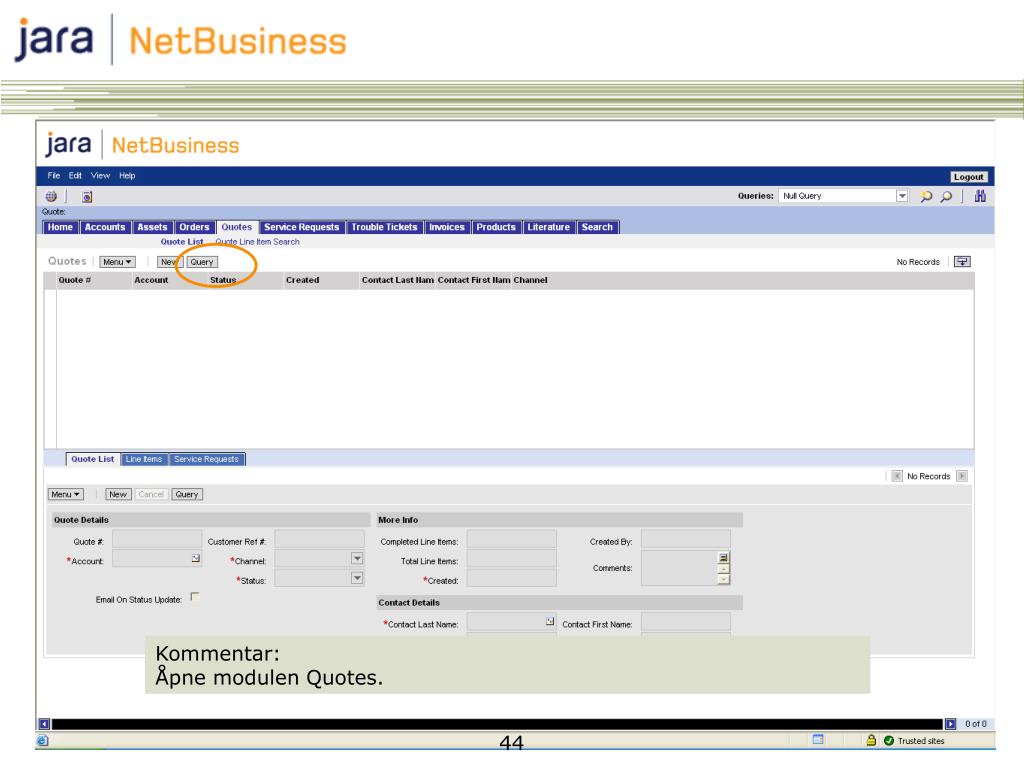The image size is (1024, 768).
Task: Click Query button right of Cancel
Action: pyautogui.click(x=187, y=494)
